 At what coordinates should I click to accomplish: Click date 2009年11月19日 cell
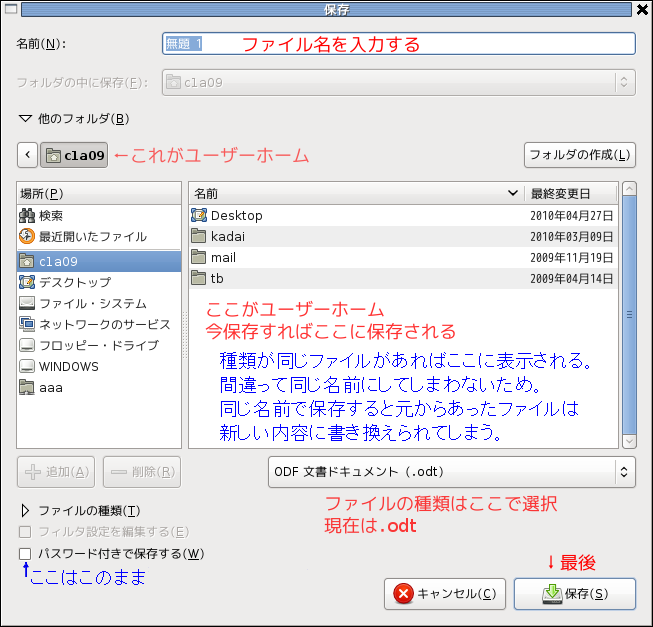[571, 258]
